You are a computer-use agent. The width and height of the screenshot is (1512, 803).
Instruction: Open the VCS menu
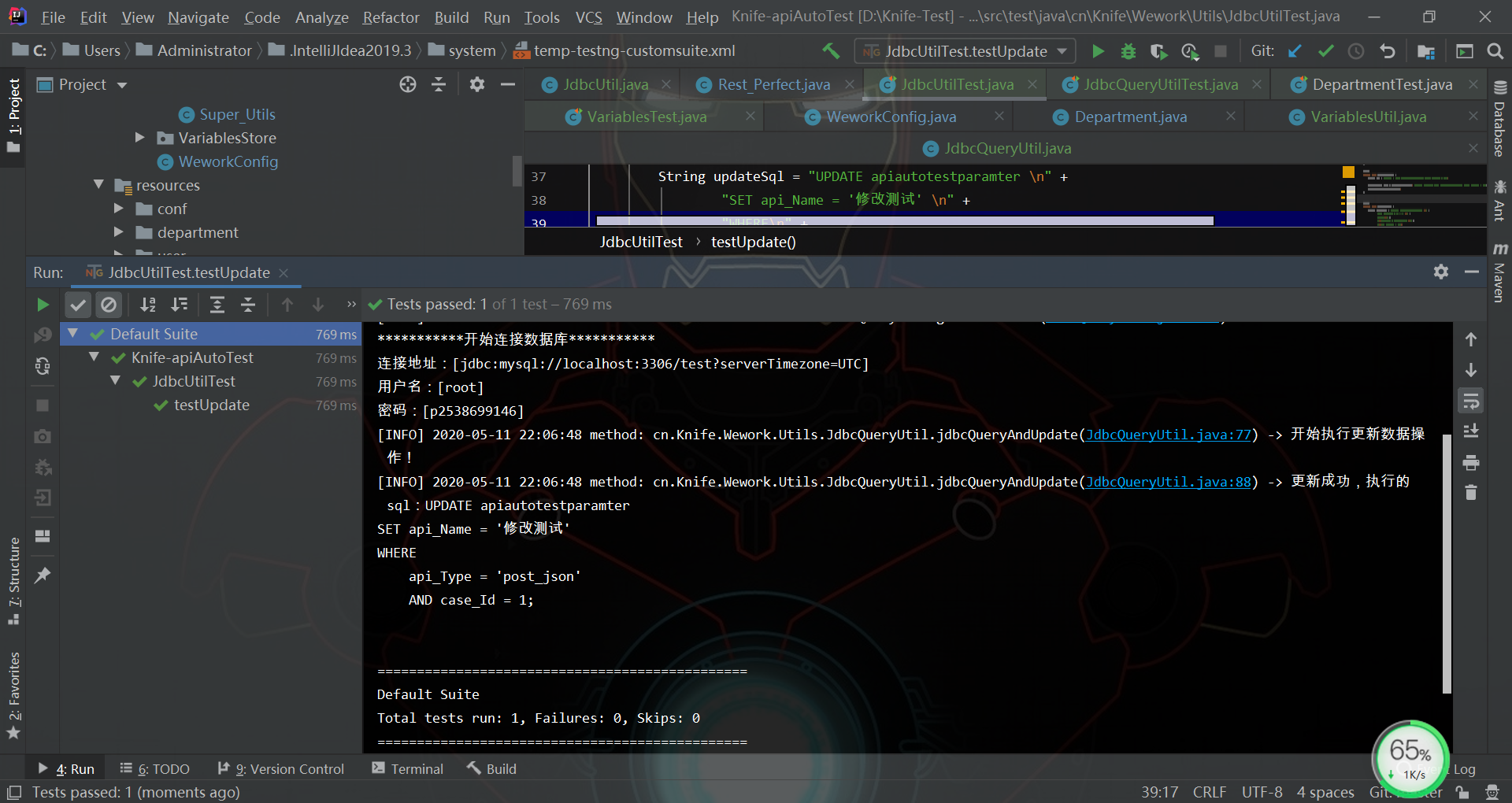(588, 17)
